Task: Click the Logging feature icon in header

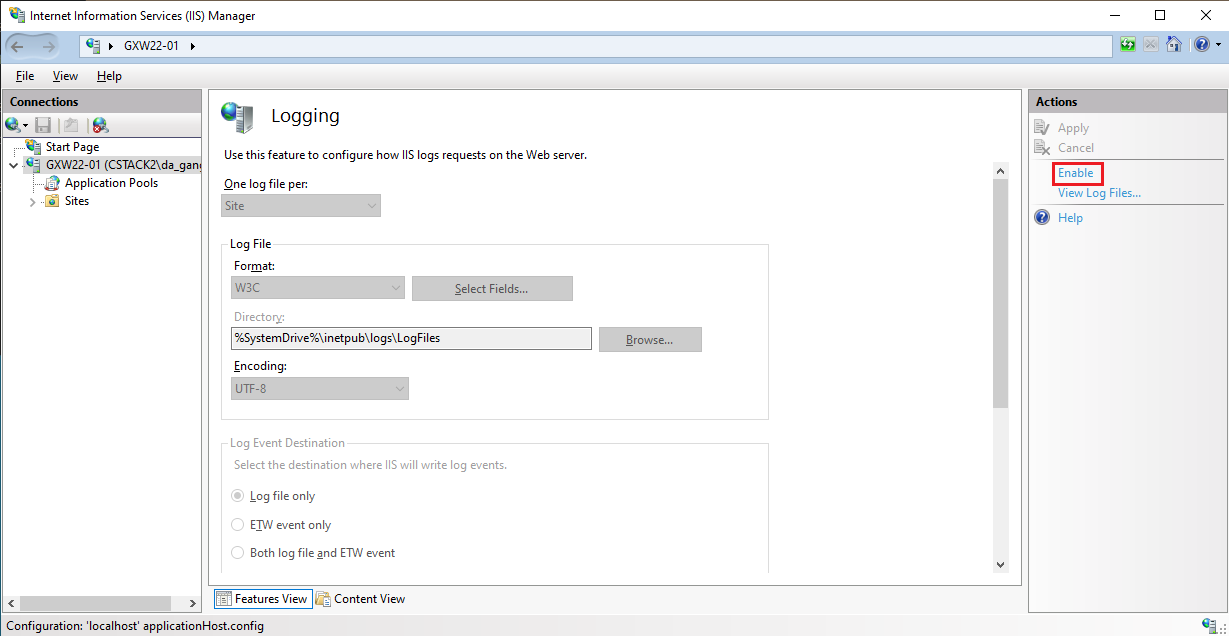Action: pos(237,117)
